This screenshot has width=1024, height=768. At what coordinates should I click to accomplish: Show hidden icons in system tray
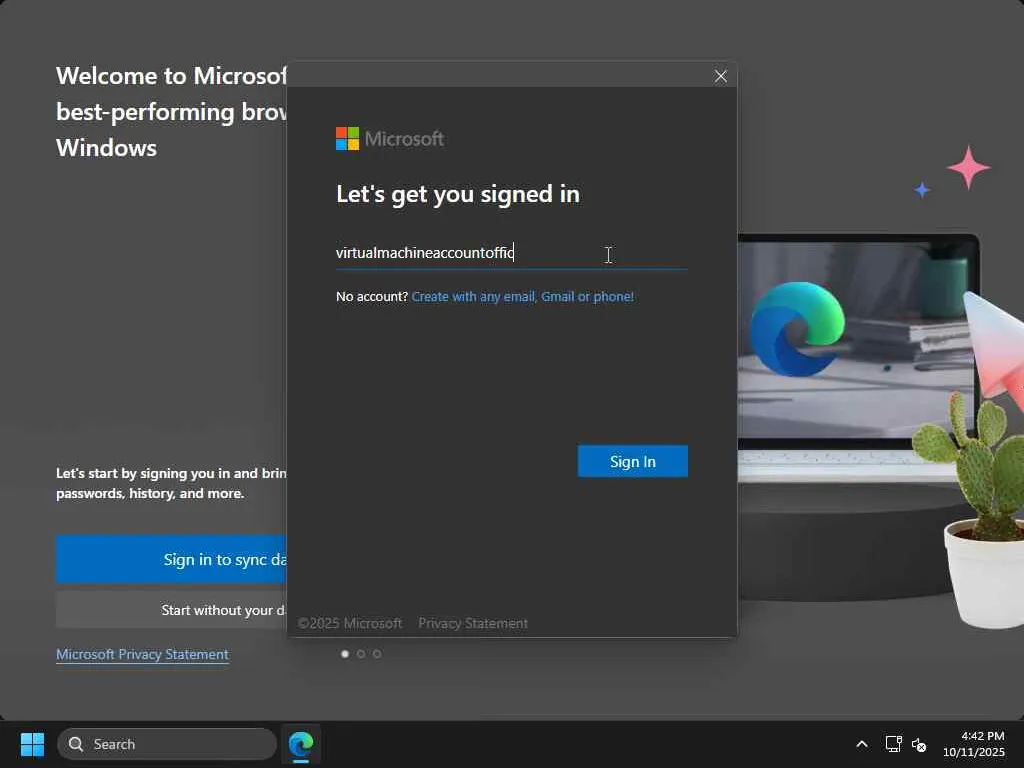(862, 744)
